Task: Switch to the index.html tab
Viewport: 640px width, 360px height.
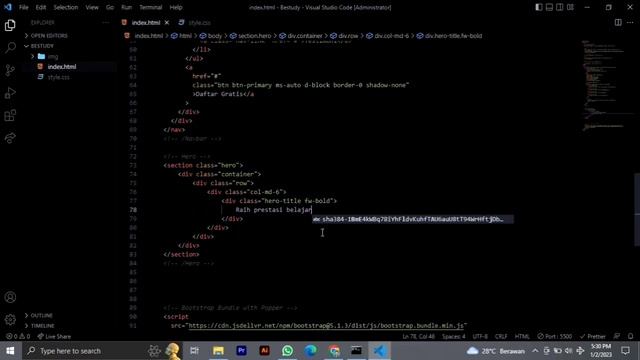Action: click(x=145, y=23)
